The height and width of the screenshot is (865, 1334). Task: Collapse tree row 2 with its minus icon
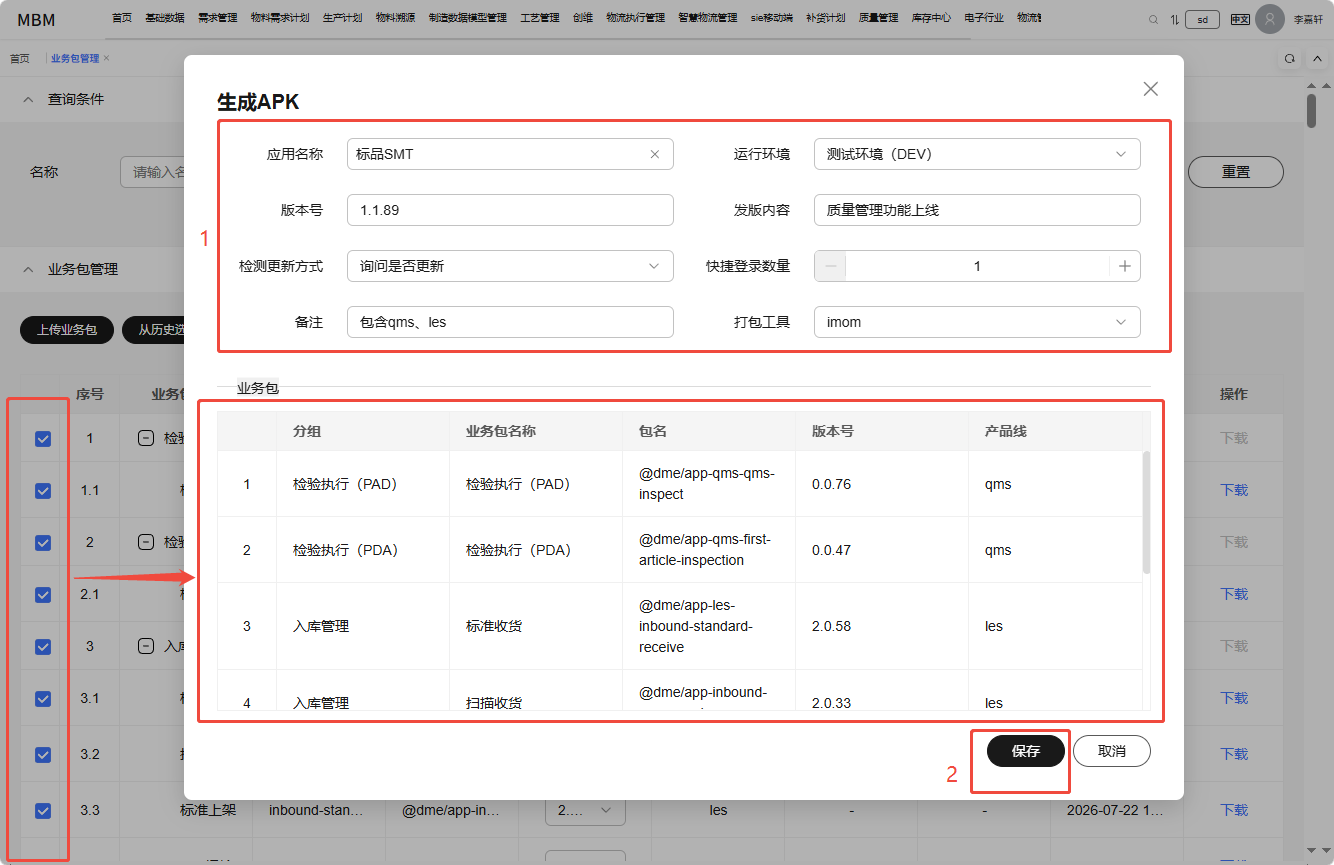[145, 542]
